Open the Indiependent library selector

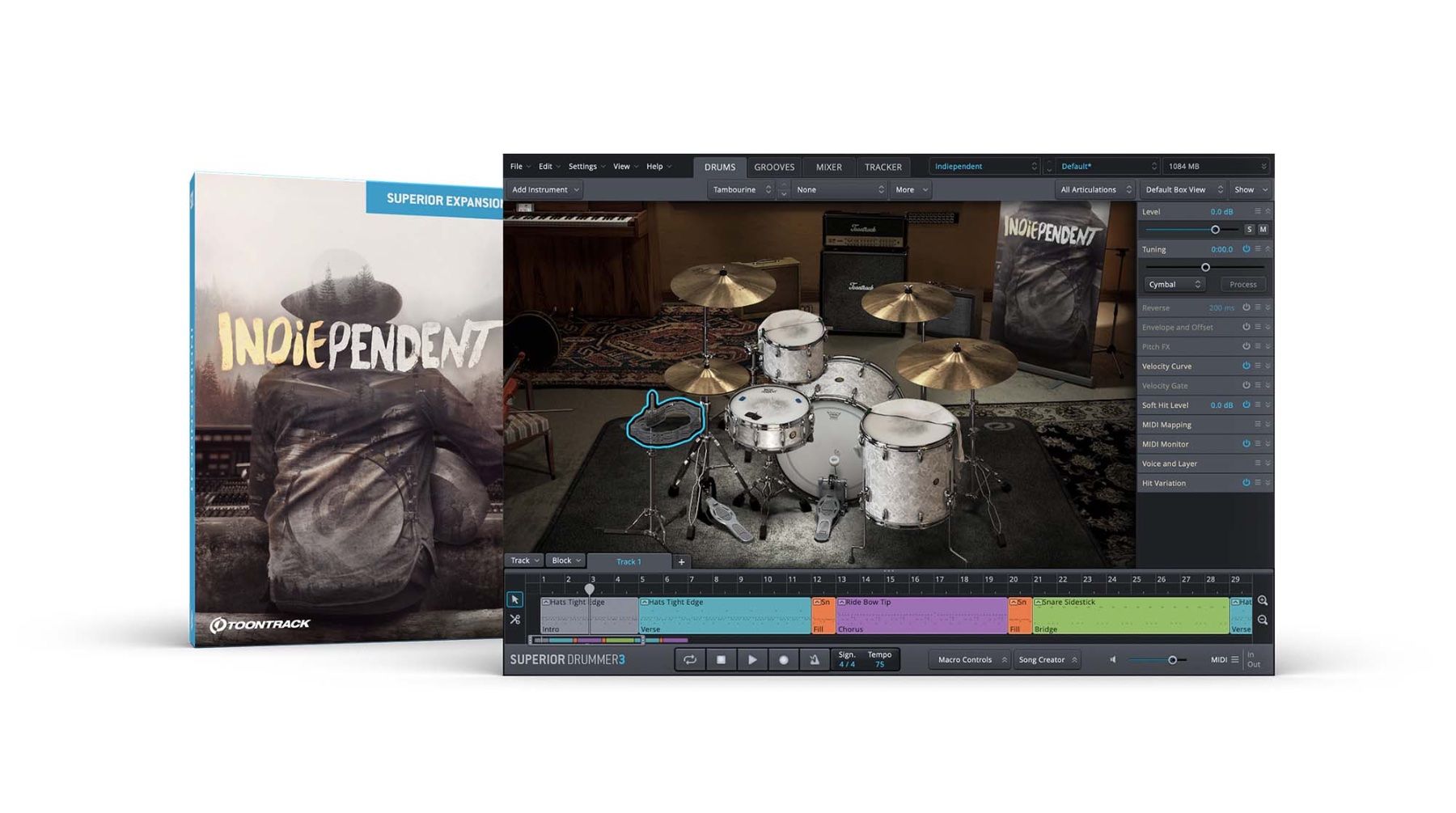coord(985,166)
